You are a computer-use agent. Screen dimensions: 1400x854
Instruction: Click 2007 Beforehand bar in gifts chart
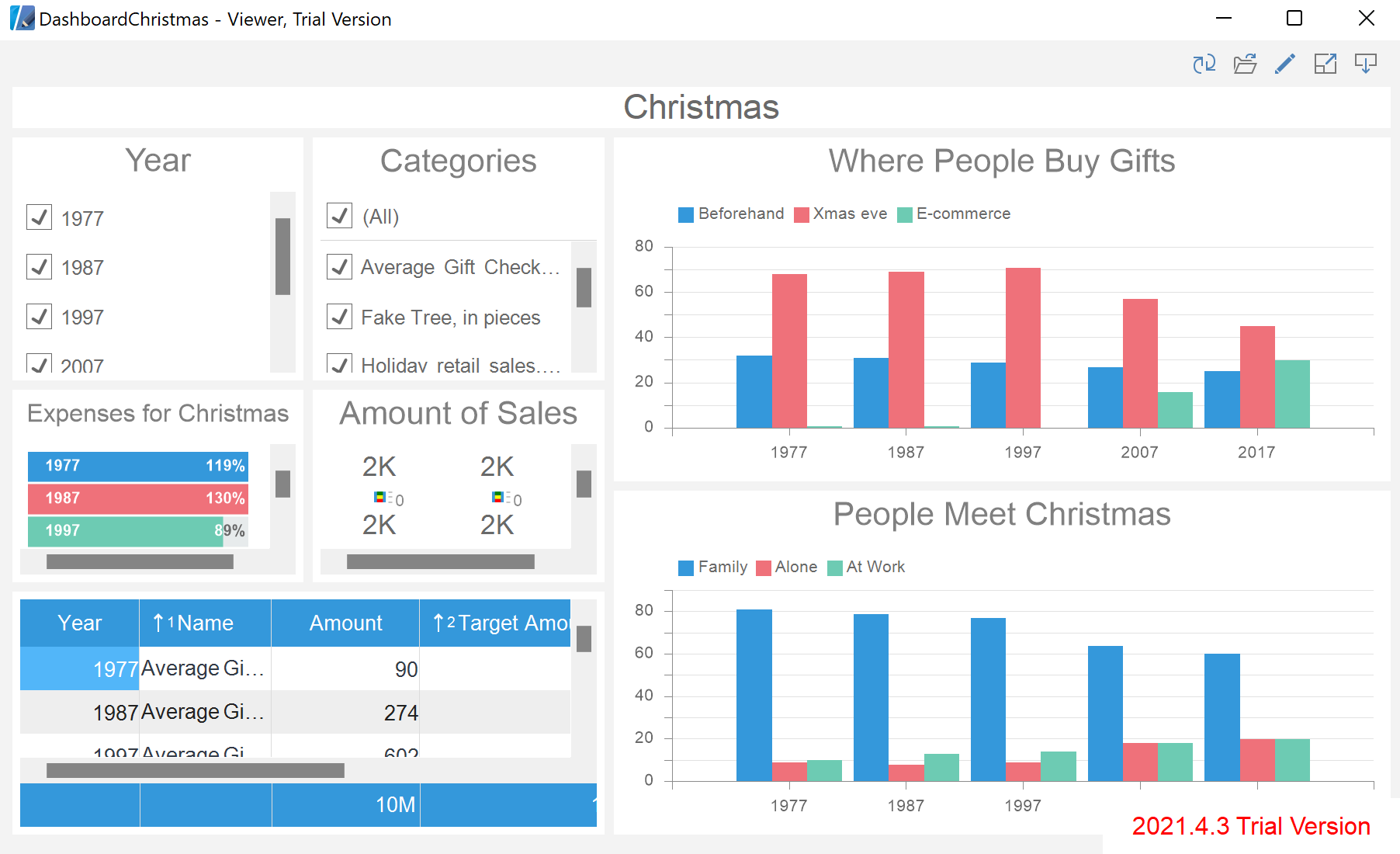1105,397
